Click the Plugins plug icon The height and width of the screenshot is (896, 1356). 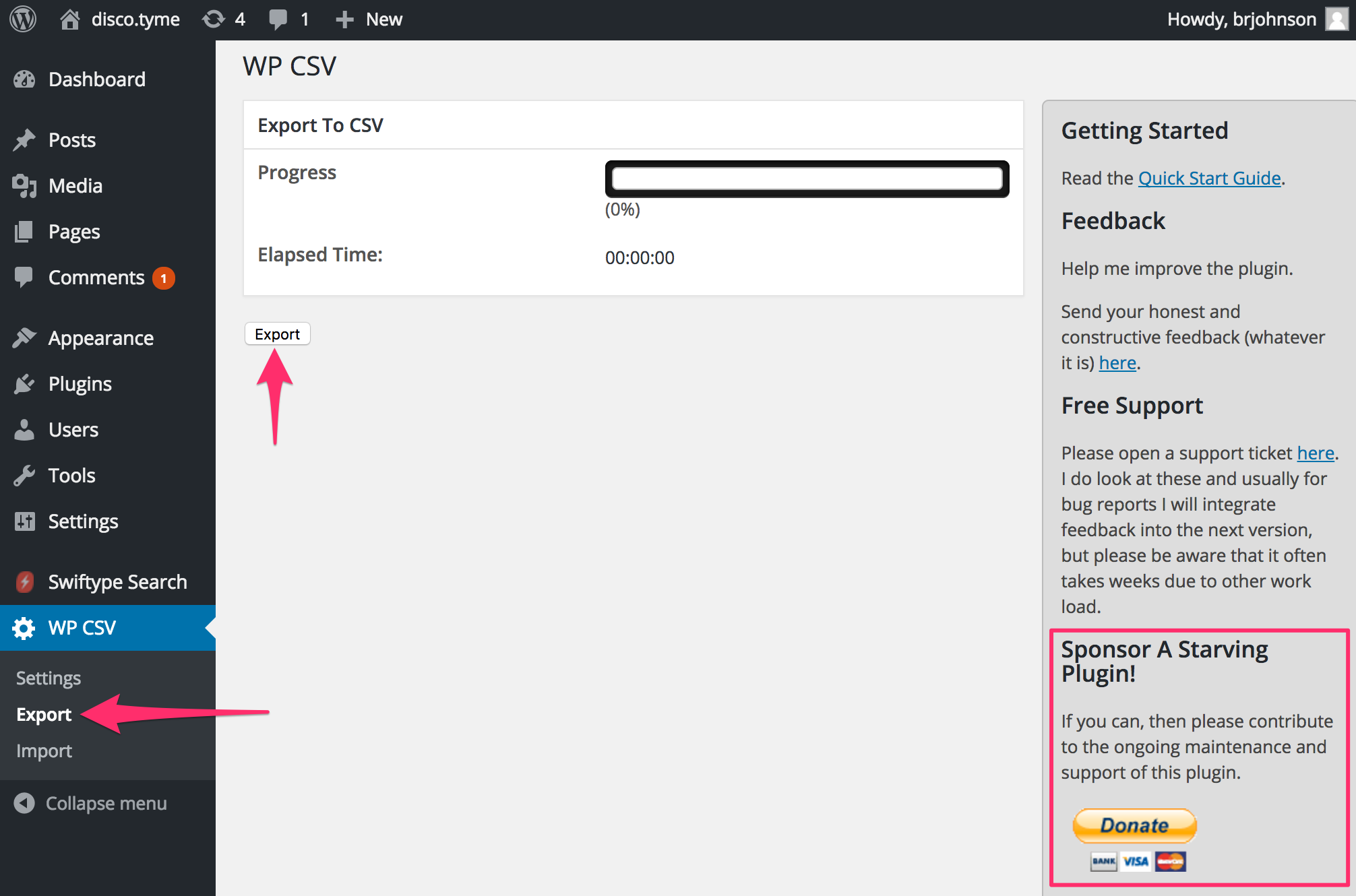pyautogui.click(x=24, y=384)
